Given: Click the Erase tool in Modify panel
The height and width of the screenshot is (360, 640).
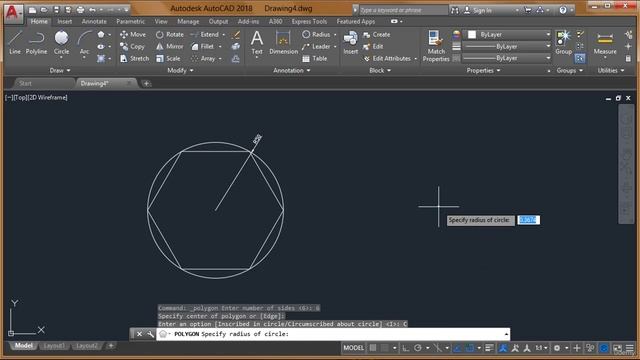Looking at the screenshot, I should coord(236,35).
